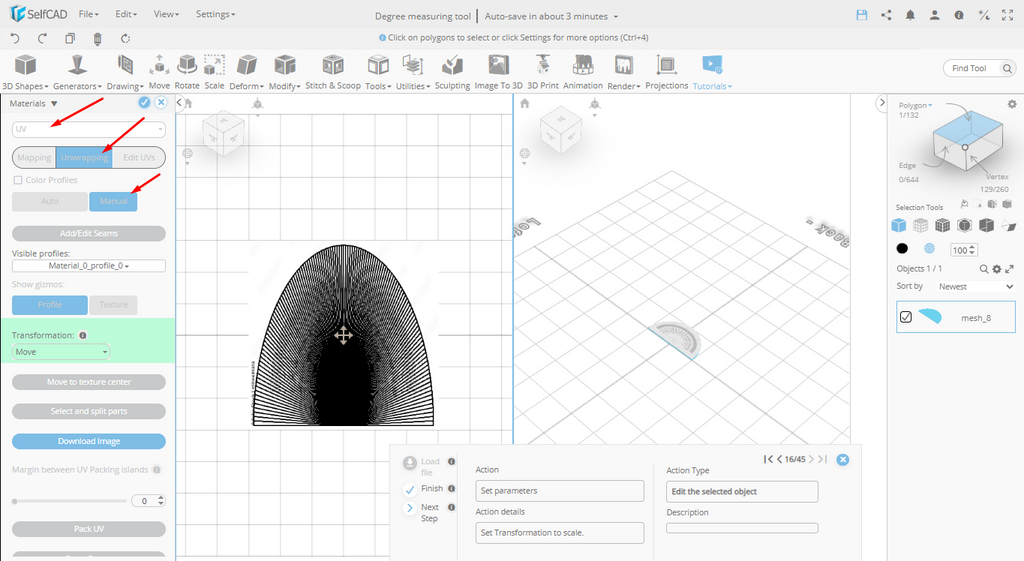Viewport: 1024px width, 561px height.
Task: Click the Save disk icon
Action: coord(862,15)
